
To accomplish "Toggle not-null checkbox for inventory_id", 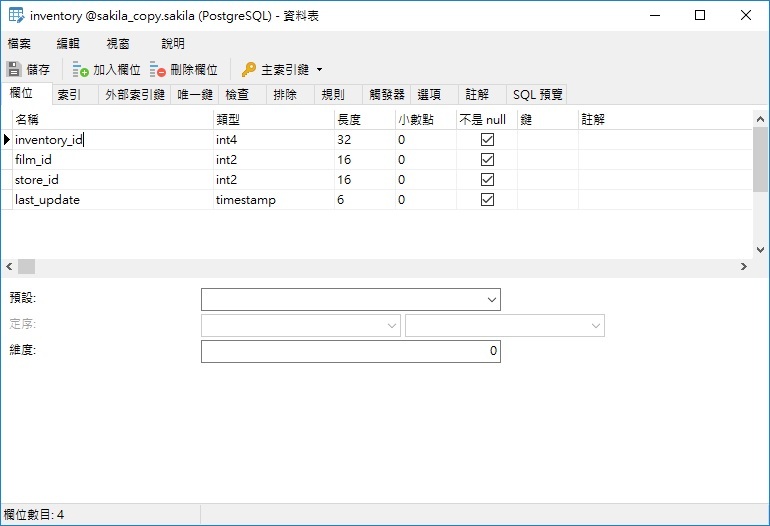I will tap(487, 140).
